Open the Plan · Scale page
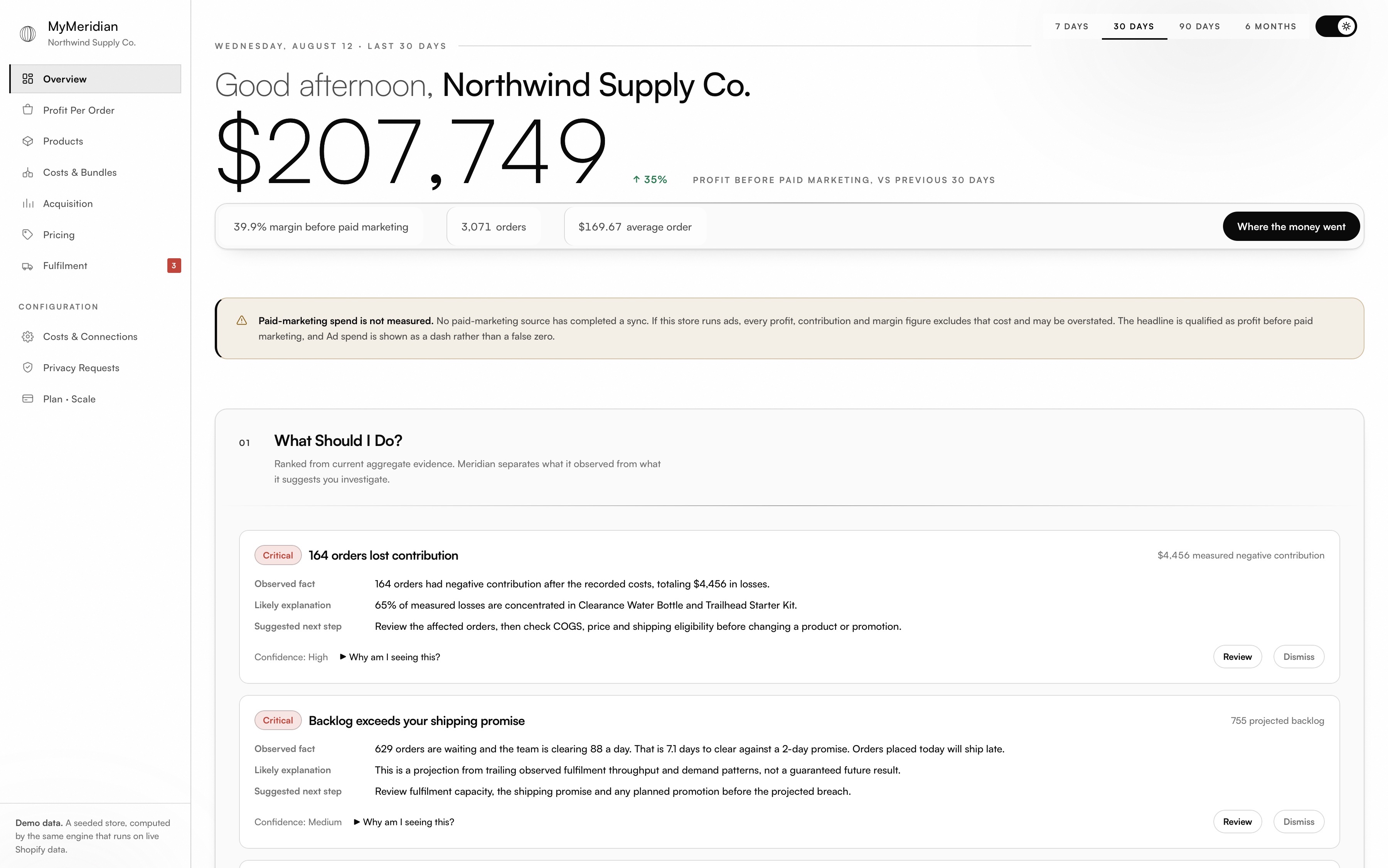 coord(95,399)
